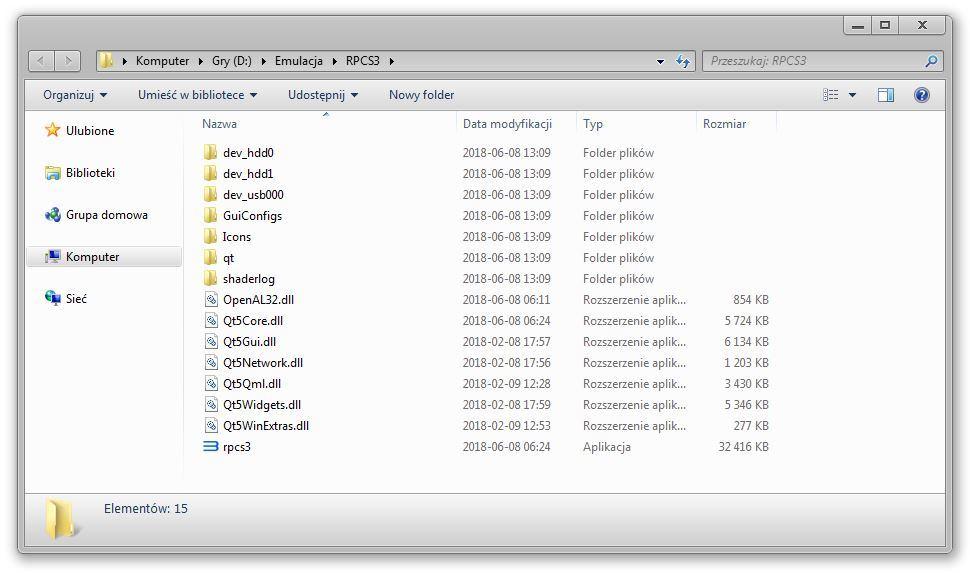Open the Organizuj dropdown menu
Viewport: 970px width, 573px height.
pos(75,95)
